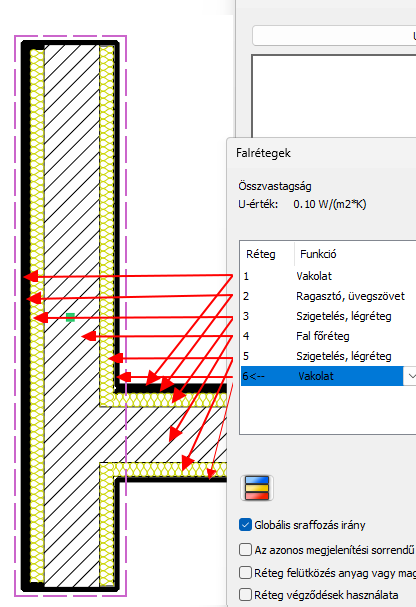
Task: Check Réteg végződések használata
Action: click(245, 594)
